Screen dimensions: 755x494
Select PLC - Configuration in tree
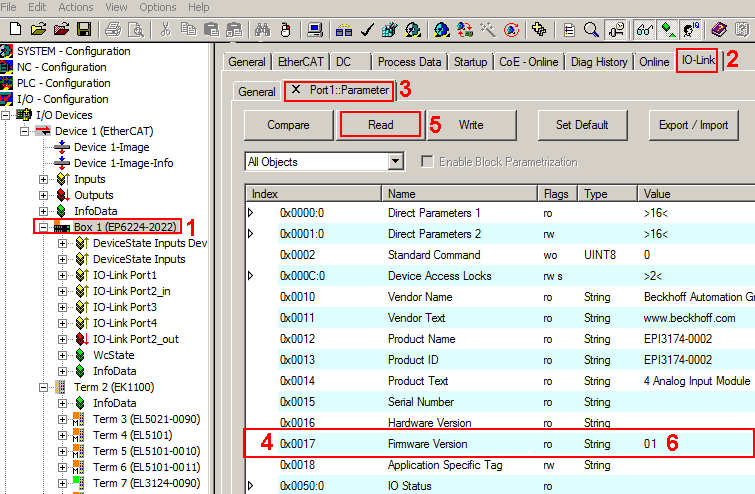click(64, 83)
